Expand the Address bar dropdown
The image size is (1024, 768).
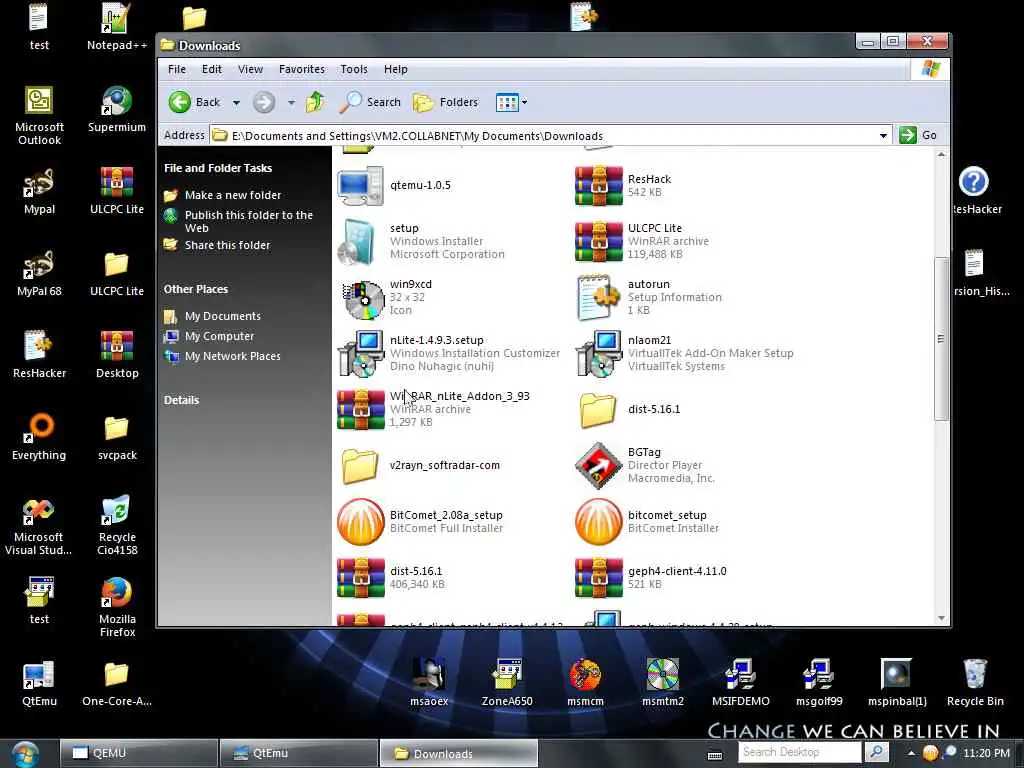tap(883, 136)
